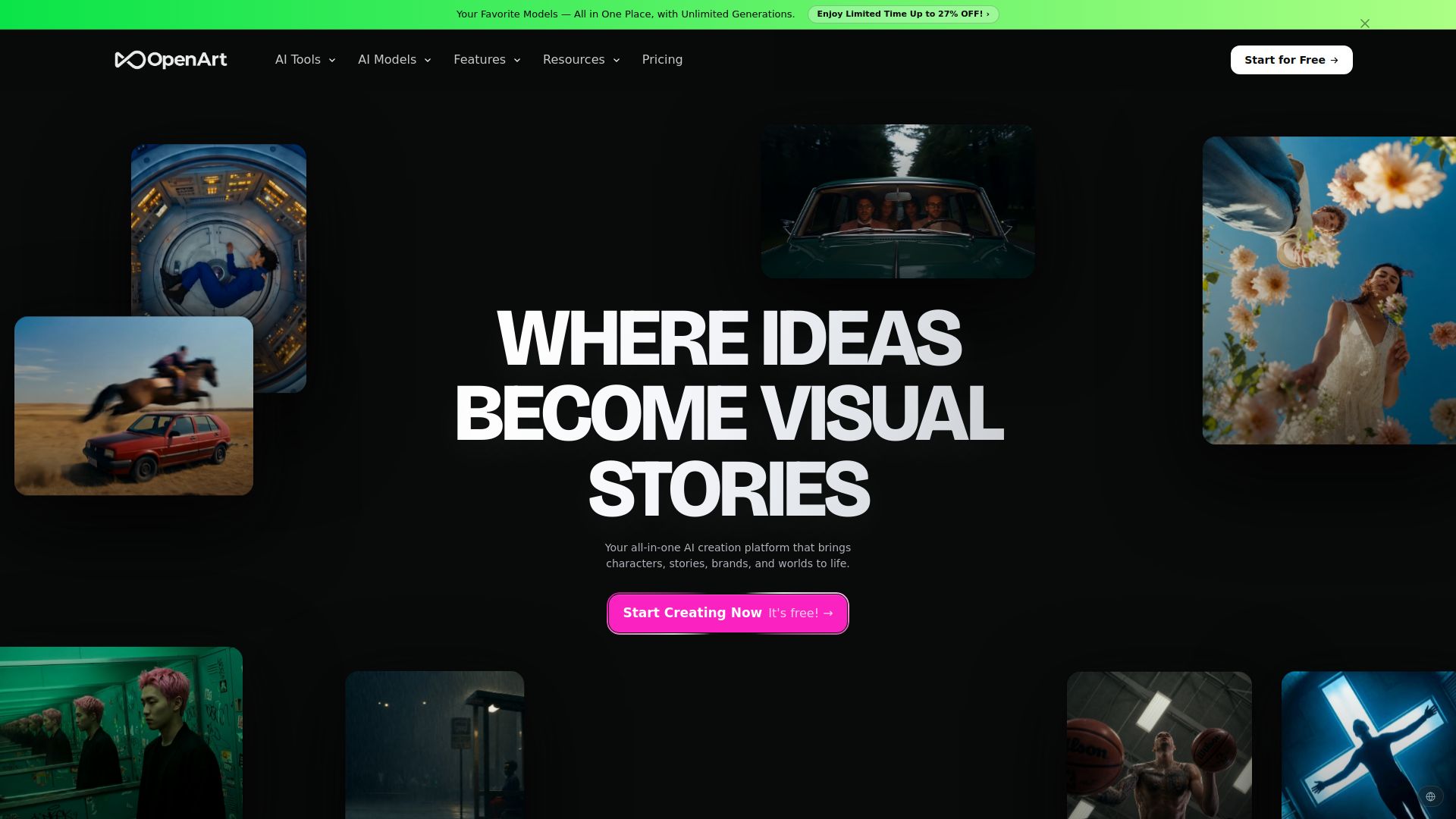Click the OpenArt logo
This screenshot has width=1456, height=819.
point(171,59)
